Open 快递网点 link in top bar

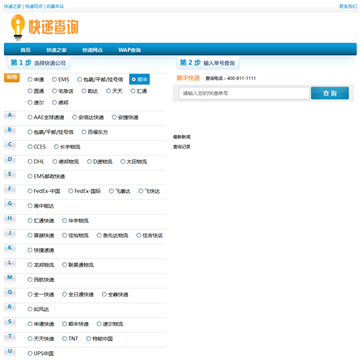[x=34, y=6]
